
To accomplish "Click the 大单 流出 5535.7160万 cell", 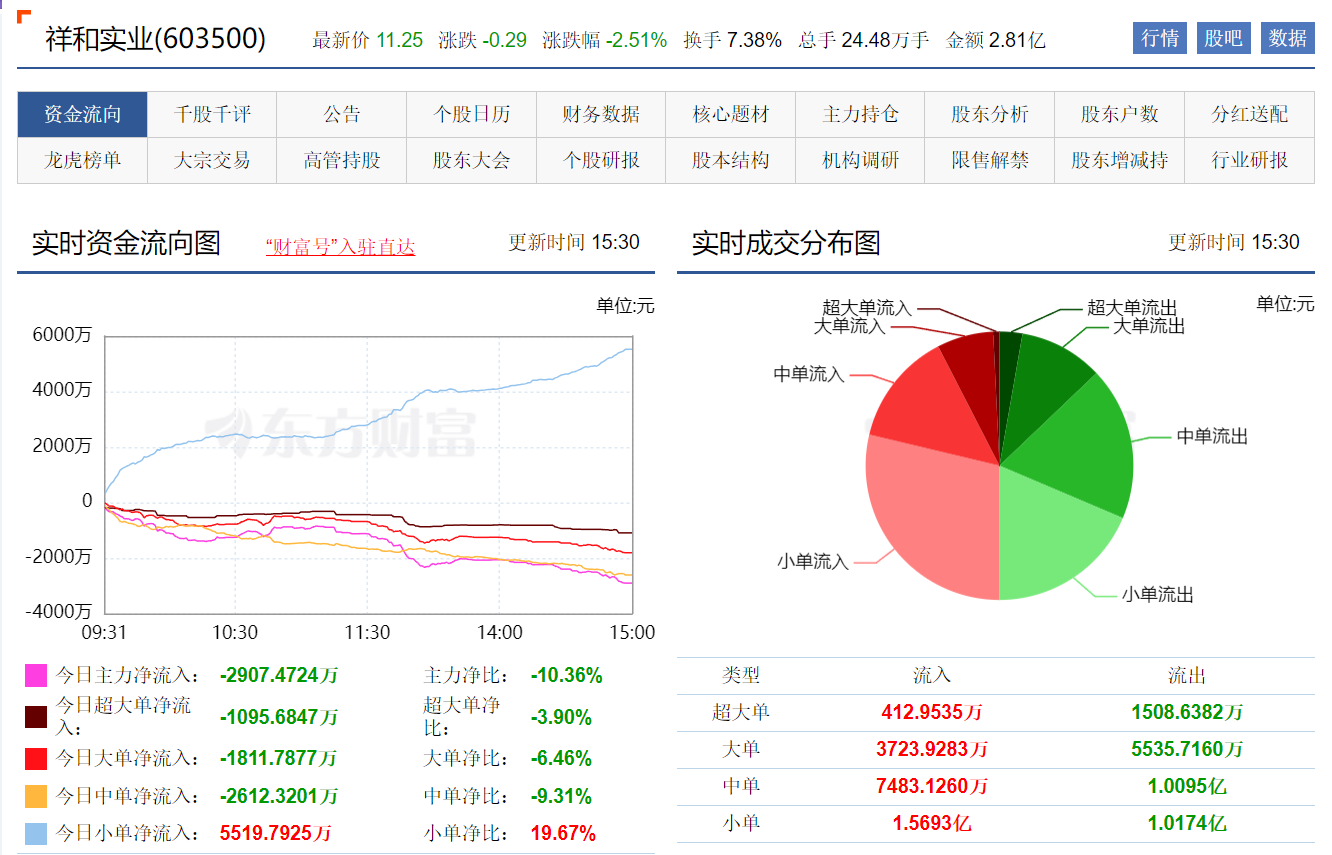I will pos(1187,750).
